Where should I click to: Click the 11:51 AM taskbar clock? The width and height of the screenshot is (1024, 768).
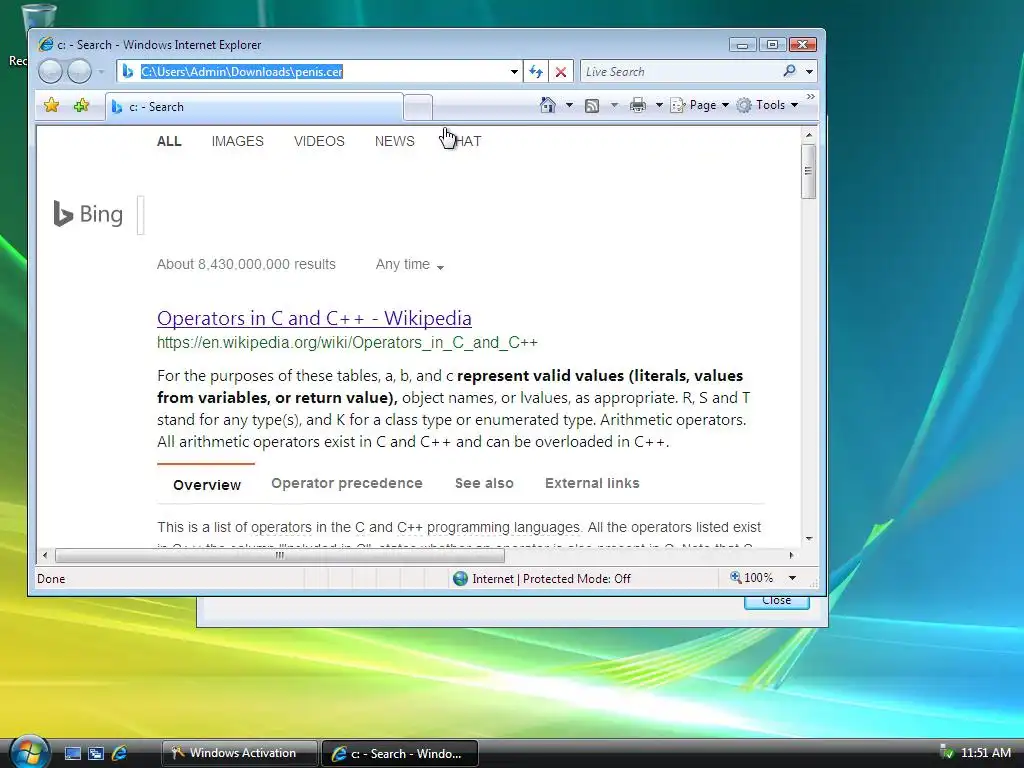pyautogui.click(x=985, y=753)
